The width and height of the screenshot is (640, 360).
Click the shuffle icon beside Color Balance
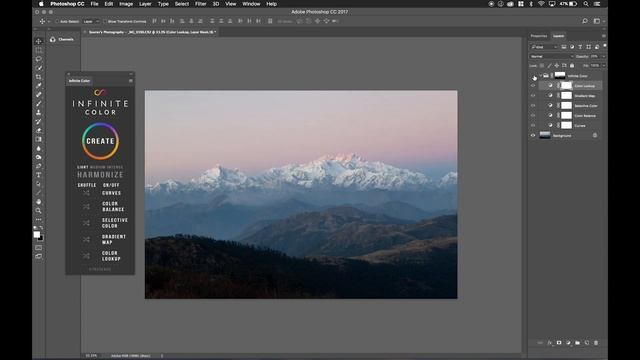tap(86, 207)
